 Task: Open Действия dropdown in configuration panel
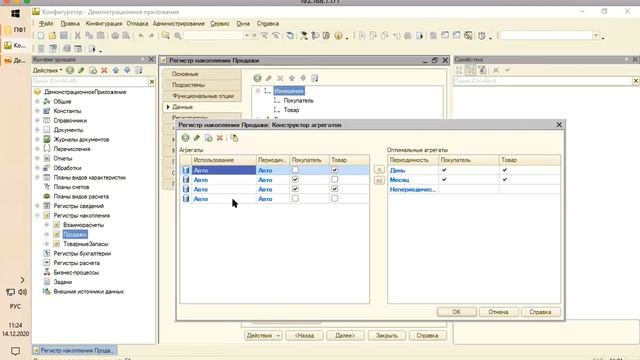[47, 70]
